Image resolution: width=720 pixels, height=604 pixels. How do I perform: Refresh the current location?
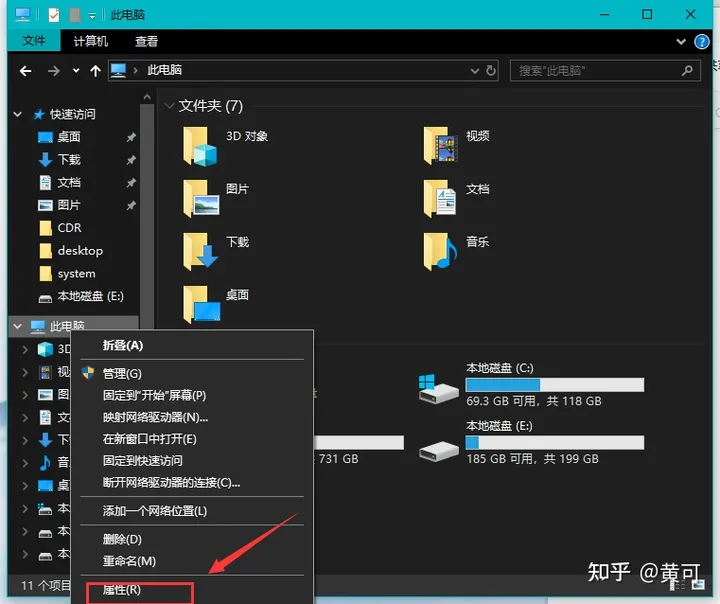pos(491,71)
